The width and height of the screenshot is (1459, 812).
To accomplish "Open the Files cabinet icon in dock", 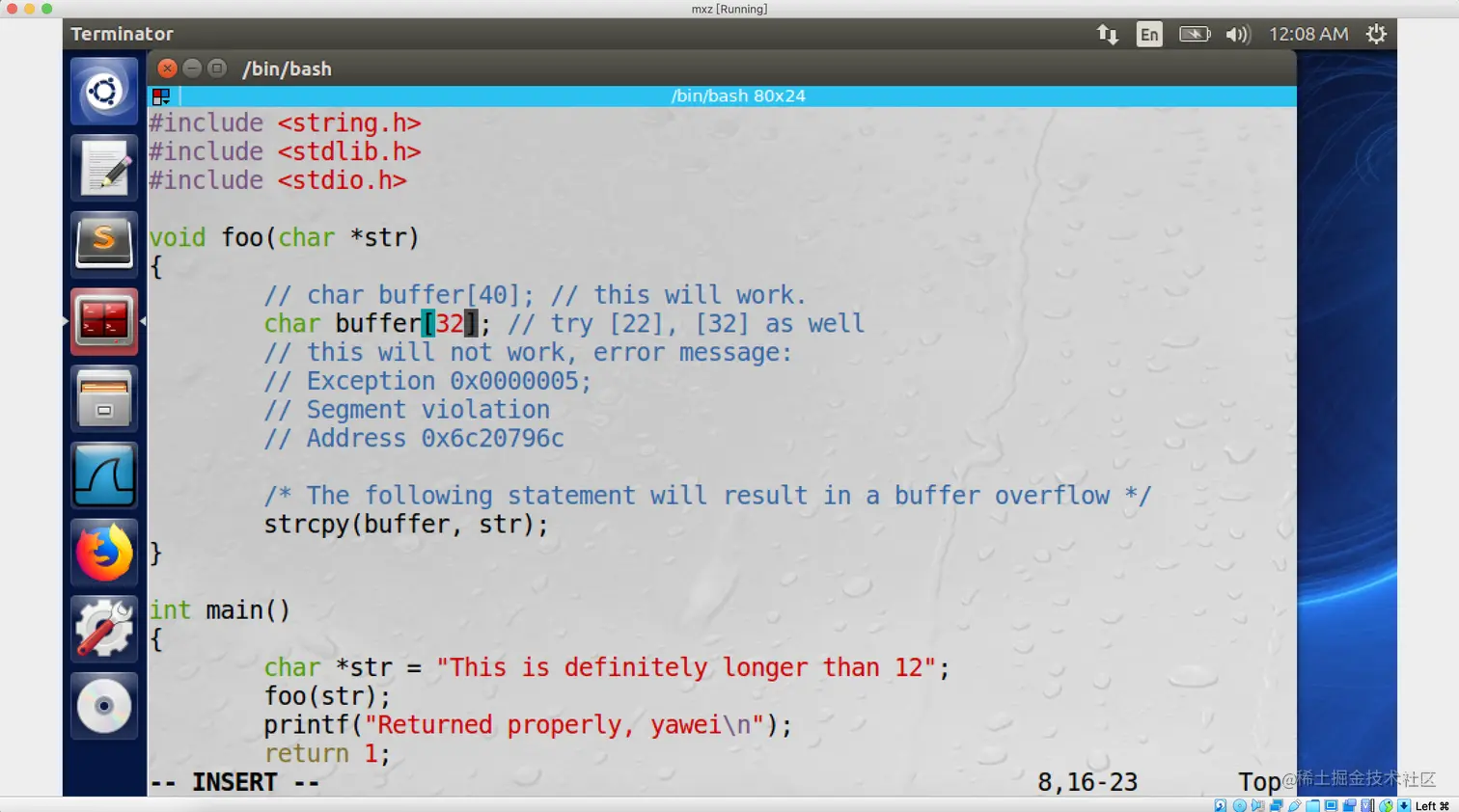I will pos(104,398).
